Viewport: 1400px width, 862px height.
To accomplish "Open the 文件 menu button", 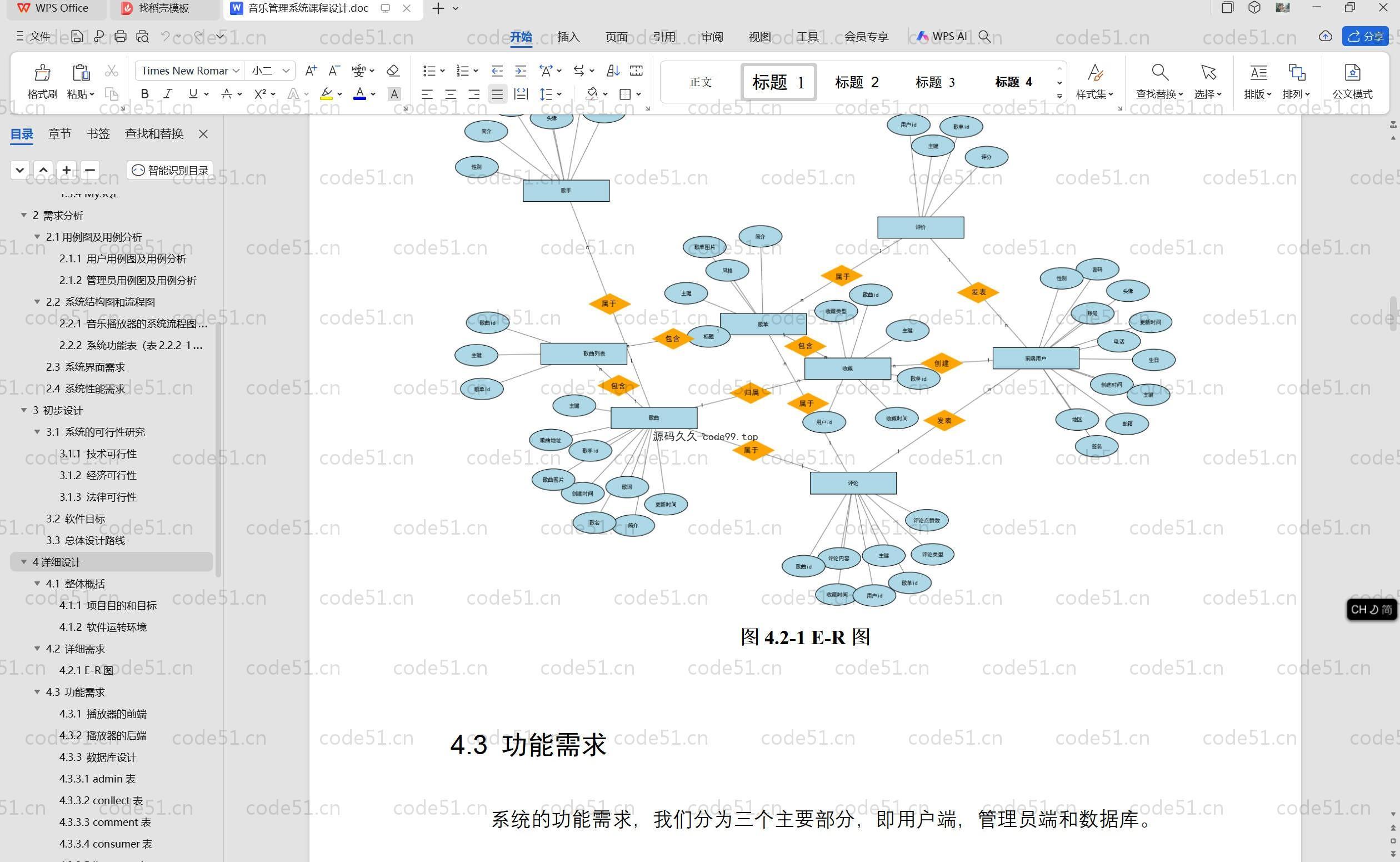I will click(x=33, y=37).
